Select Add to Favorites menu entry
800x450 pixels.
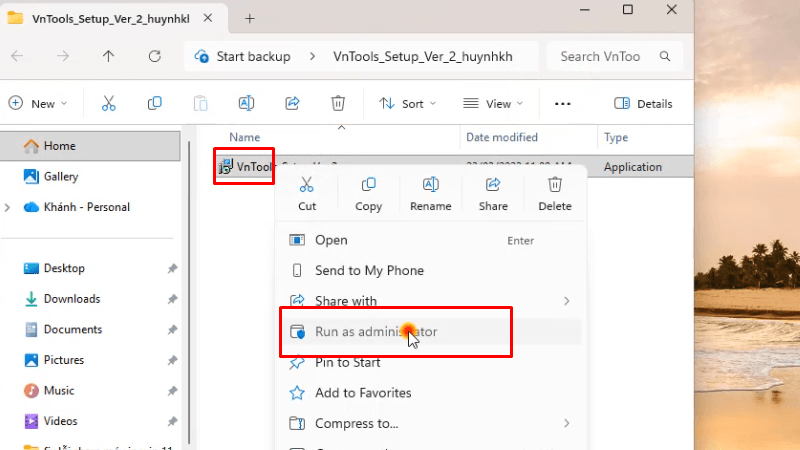[362, 393]
